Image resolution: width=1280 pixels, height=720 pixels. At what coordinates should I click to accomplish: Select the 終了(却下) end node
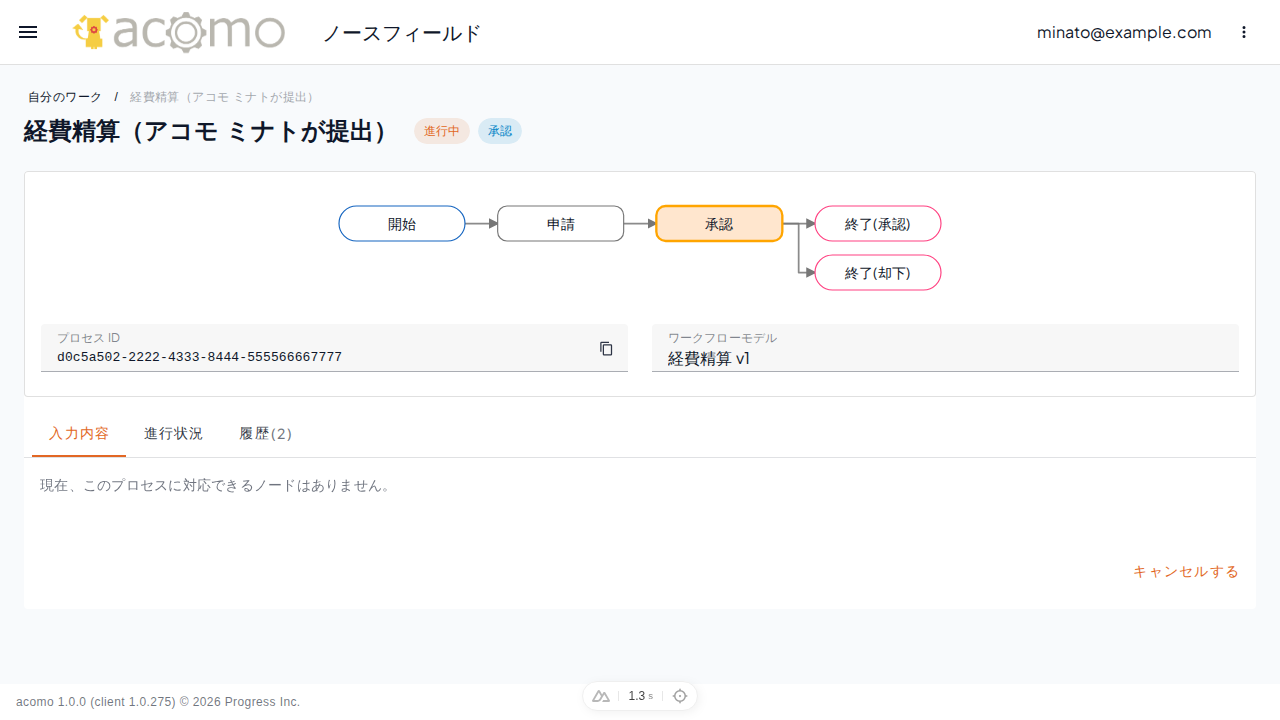[x=878, y=273]
